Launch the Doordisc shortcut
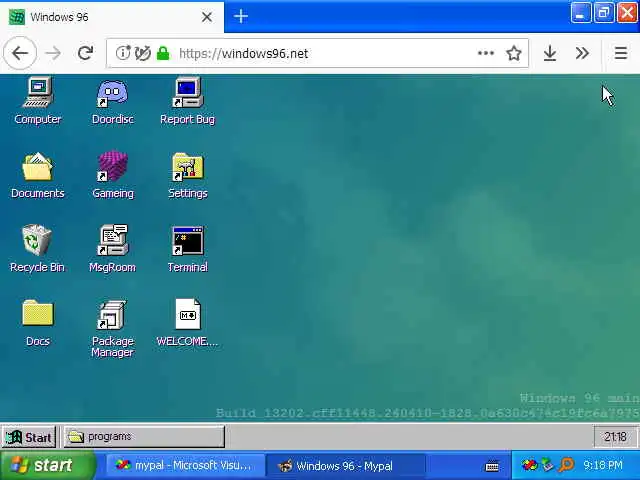Screen dimensions: 640x480 [x=113, y=100]
